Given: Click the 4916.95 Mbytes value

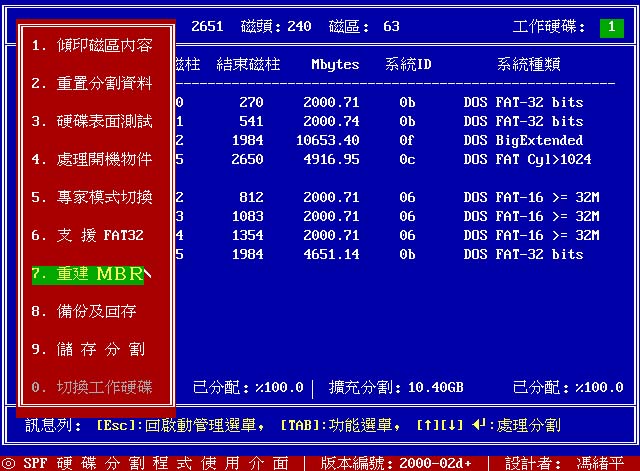Looking at the screenshot, I should [x=331, y=159].
